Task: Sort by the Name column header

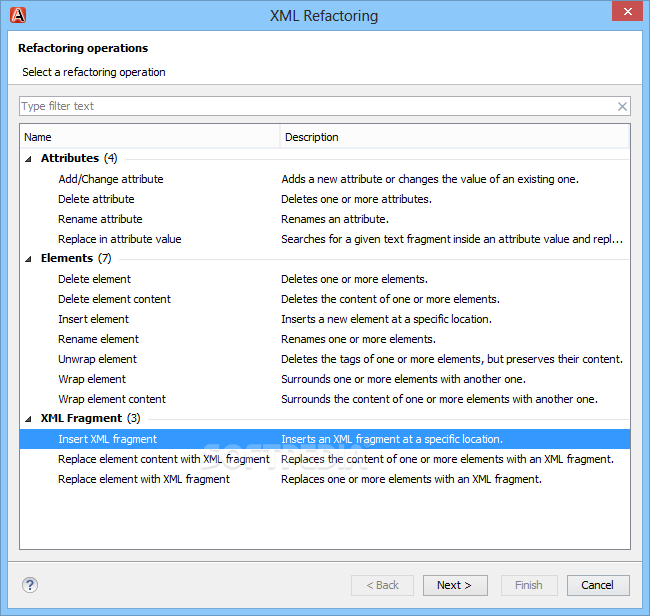Action: (150, 137)
